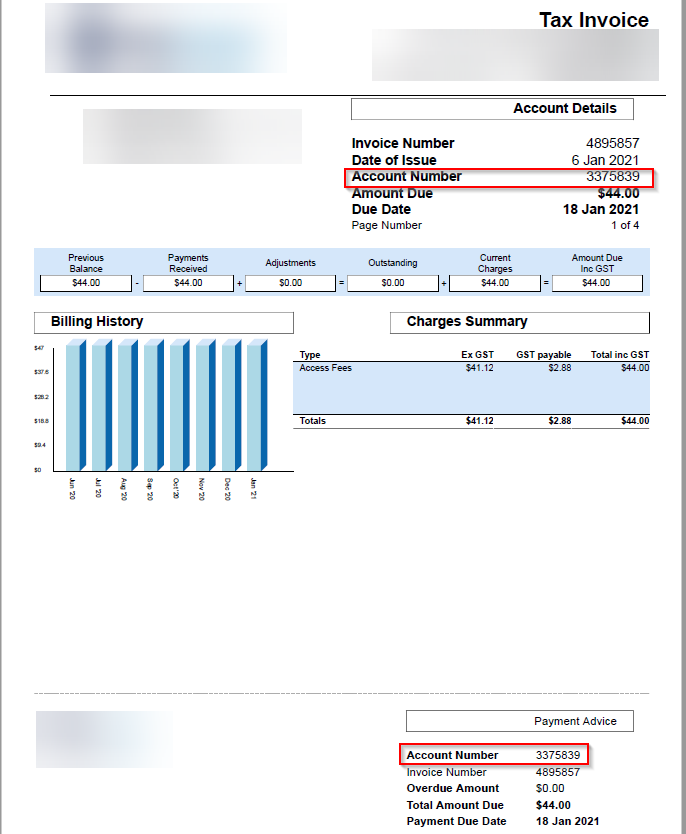
Task: Click the Outstanding amount box
Action: tap(393, 283)
